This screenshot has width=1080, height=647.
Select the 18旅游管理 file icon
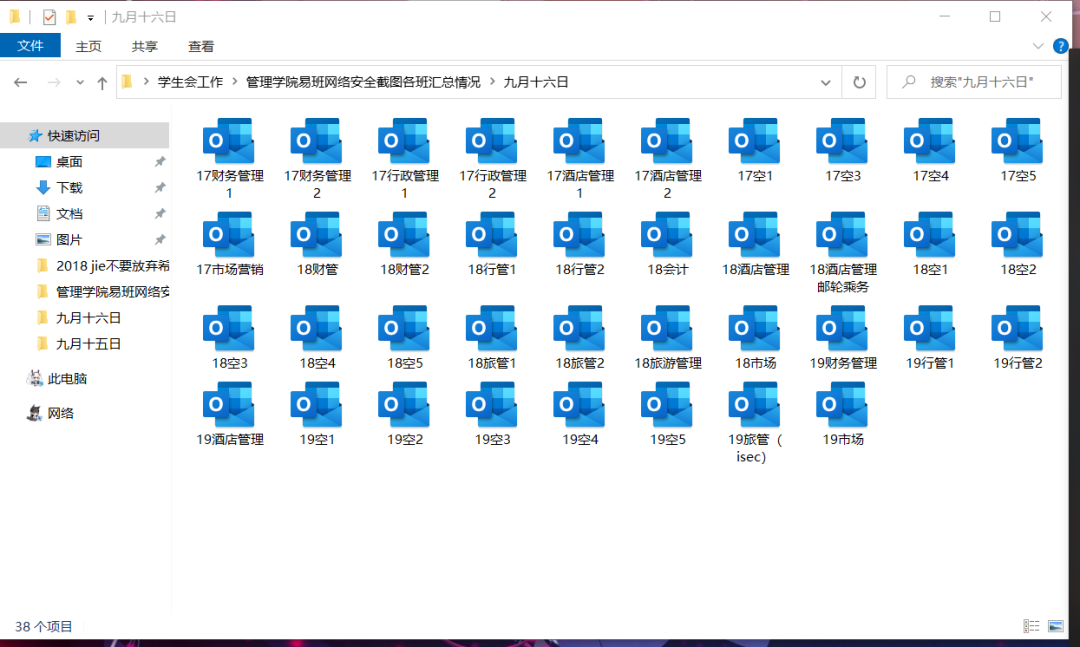[667, 329]
